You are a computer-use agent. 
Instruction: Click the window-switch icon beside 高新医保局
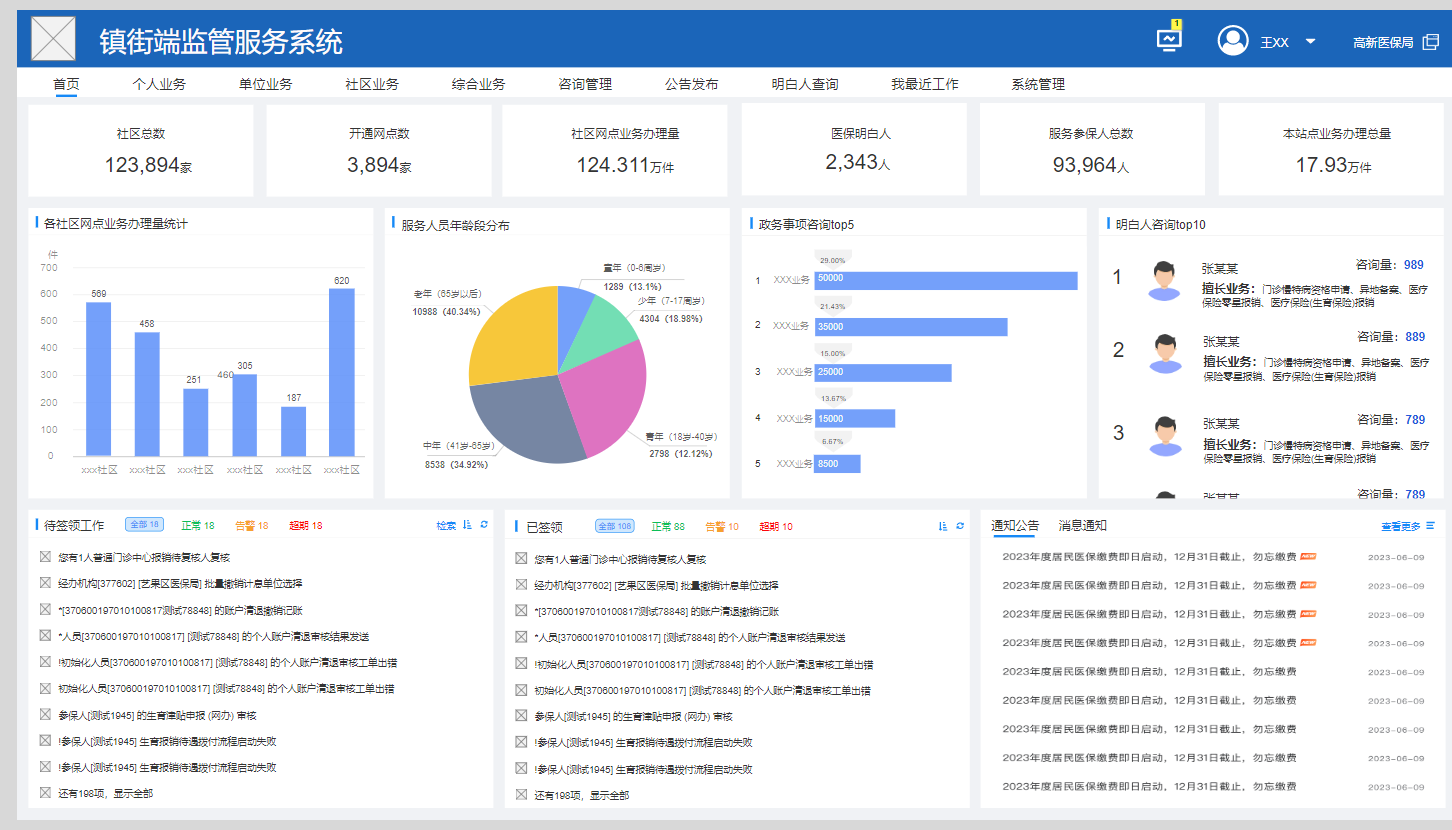[1431, 42]
